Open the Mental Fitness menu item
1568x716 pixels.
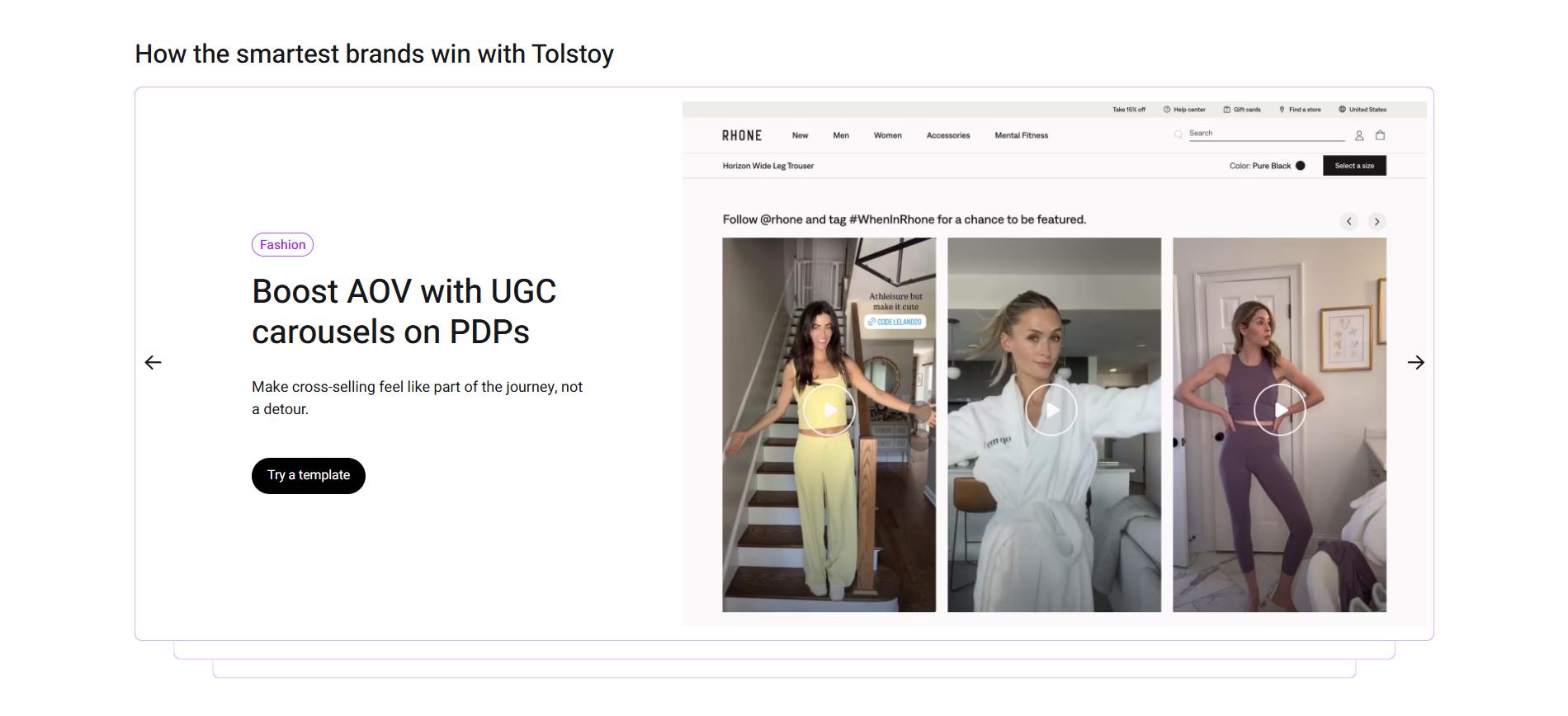tap(1022, 135)
